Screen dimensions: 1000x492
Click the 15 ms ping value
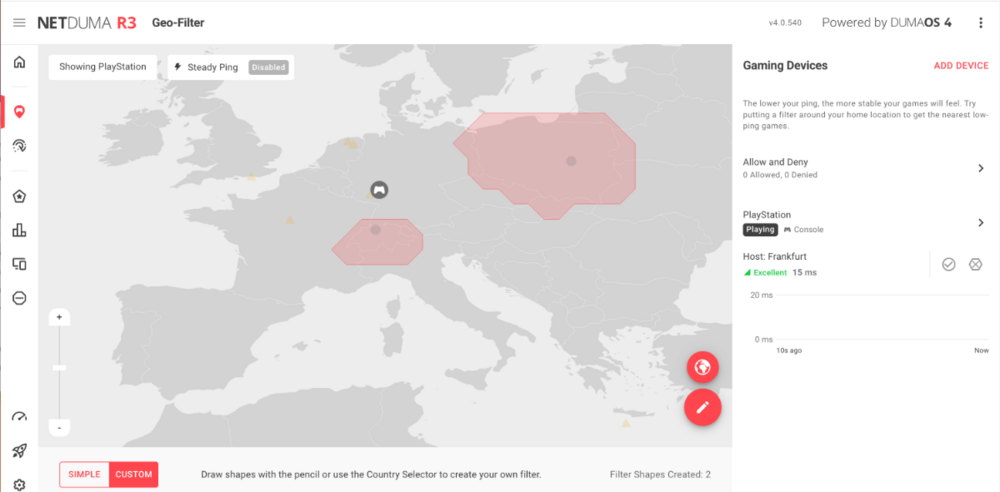tap(804, 272)
